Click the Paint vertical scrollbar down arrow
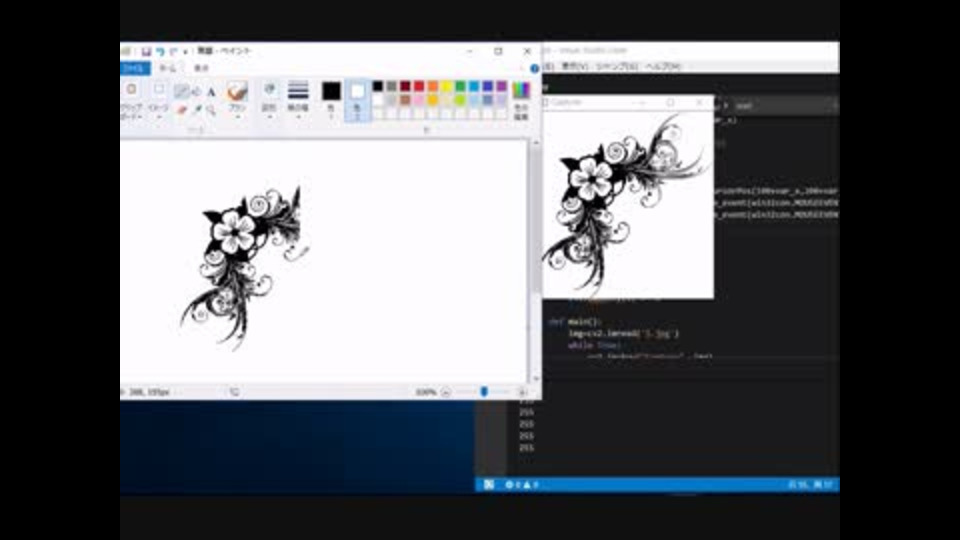 point(536,379)
